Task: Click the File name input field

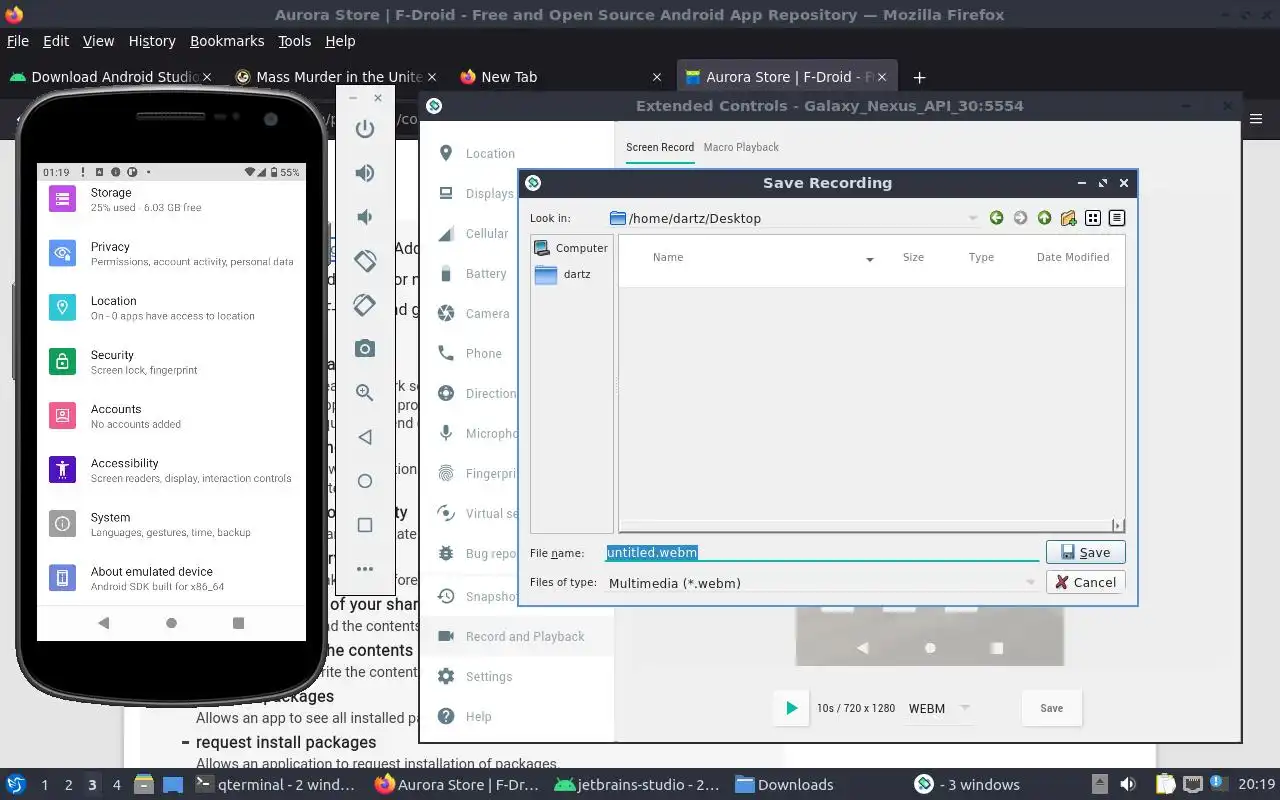Action: pyautogui.click(x=822, y=552)
